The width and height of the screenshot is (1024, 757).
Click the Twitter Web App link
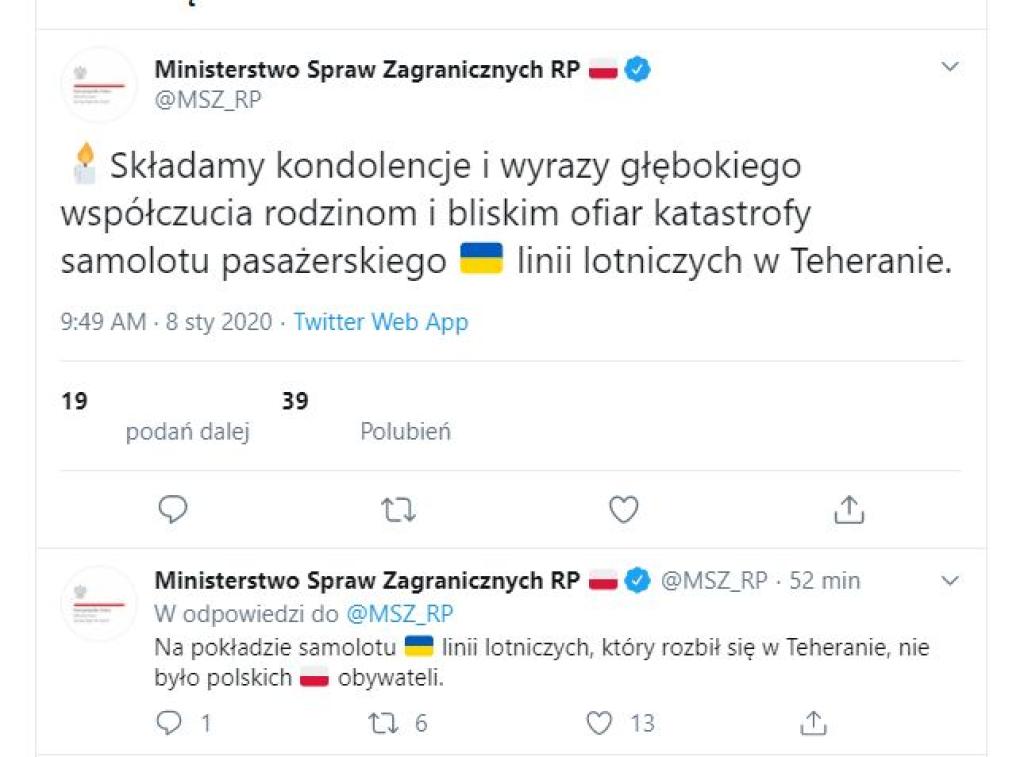click(x=380, y=322)
